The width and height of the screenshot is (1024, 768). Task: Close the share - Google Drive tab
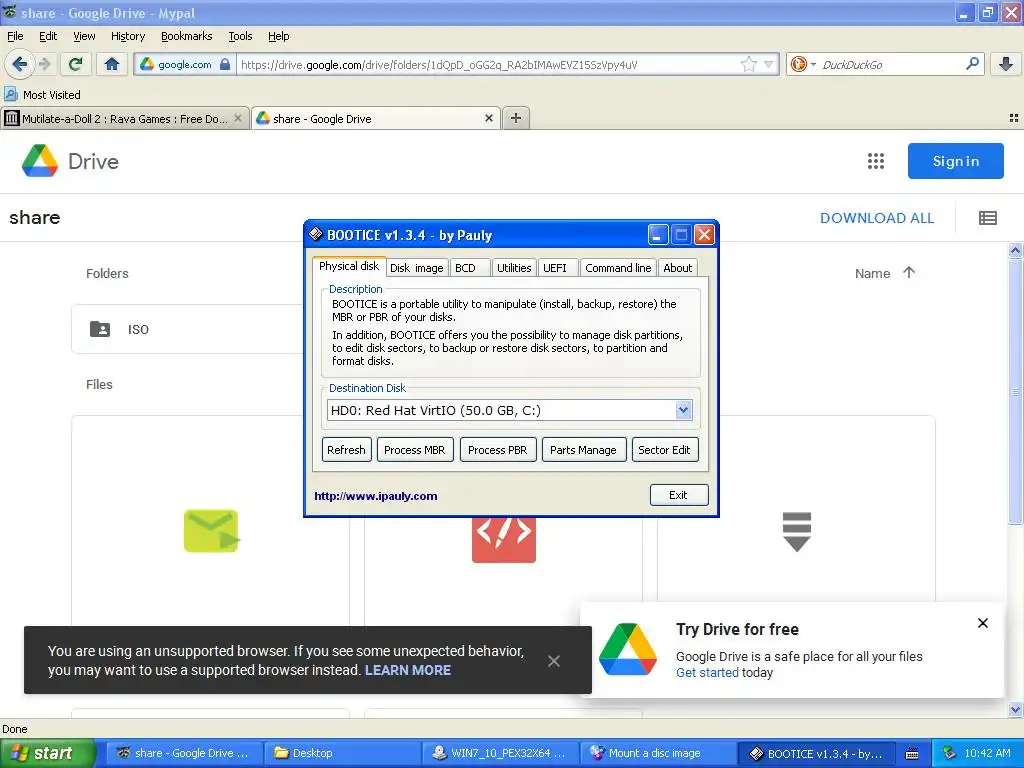pyautogui.click(x=488, y=118)
